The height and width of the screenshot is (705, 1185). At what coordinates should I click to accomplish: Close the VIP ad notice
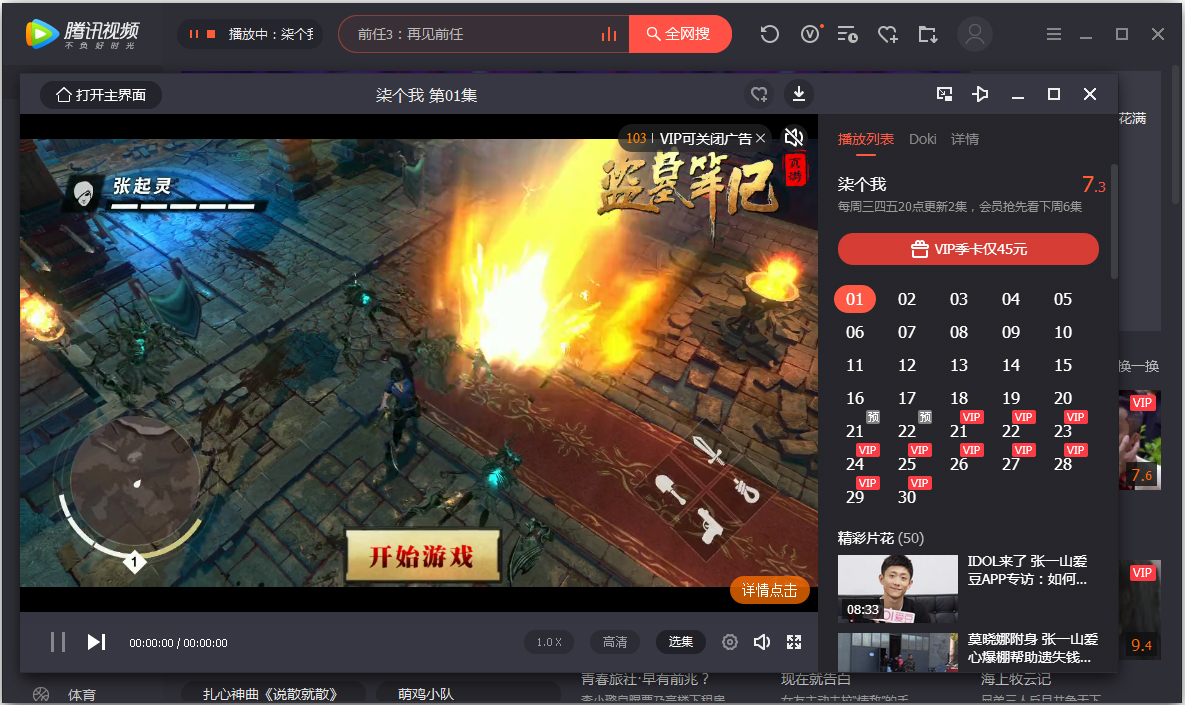[760, 138]
